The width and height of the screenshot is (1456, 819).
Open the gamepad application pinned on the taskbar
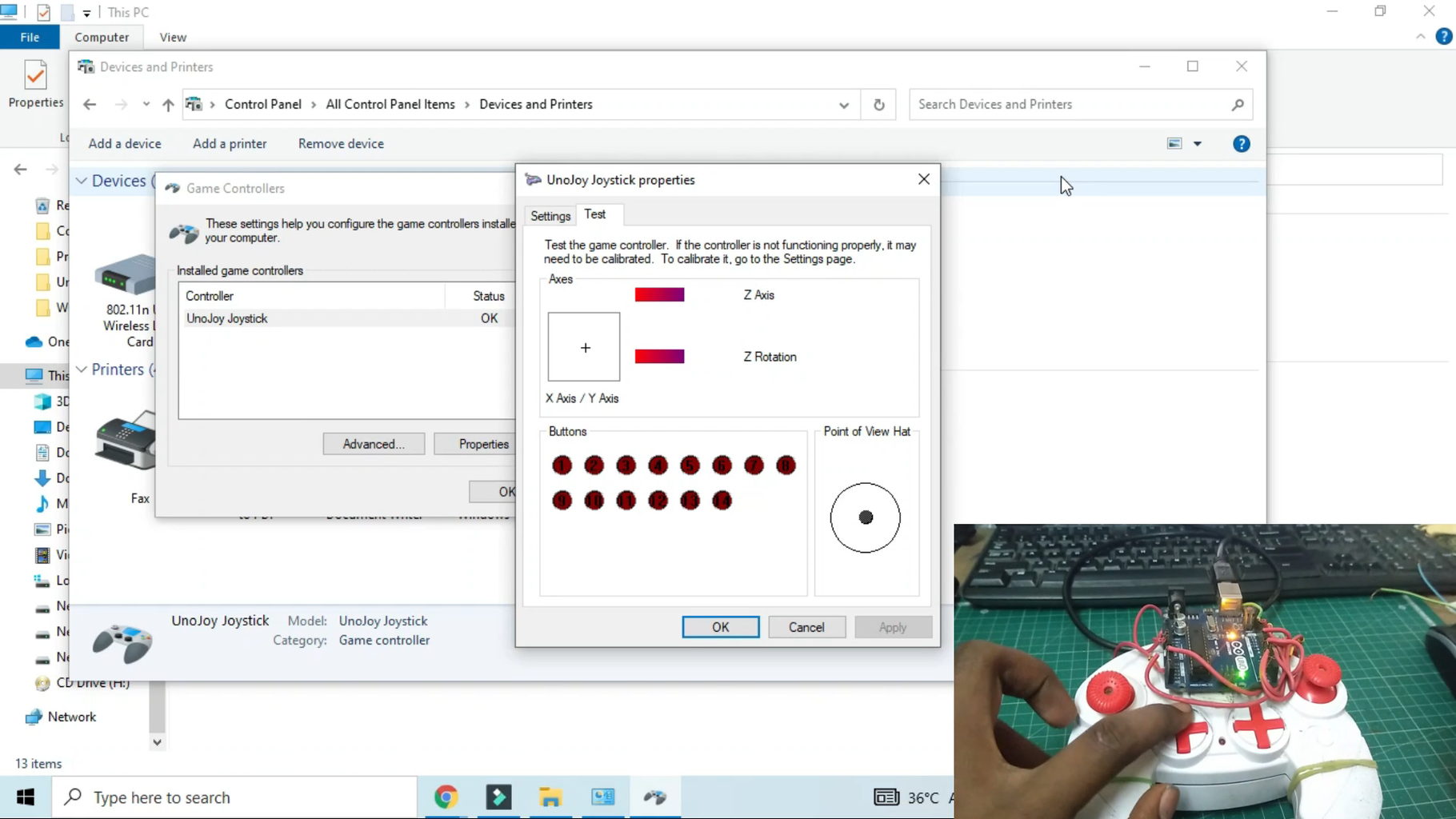pos(655,797)
